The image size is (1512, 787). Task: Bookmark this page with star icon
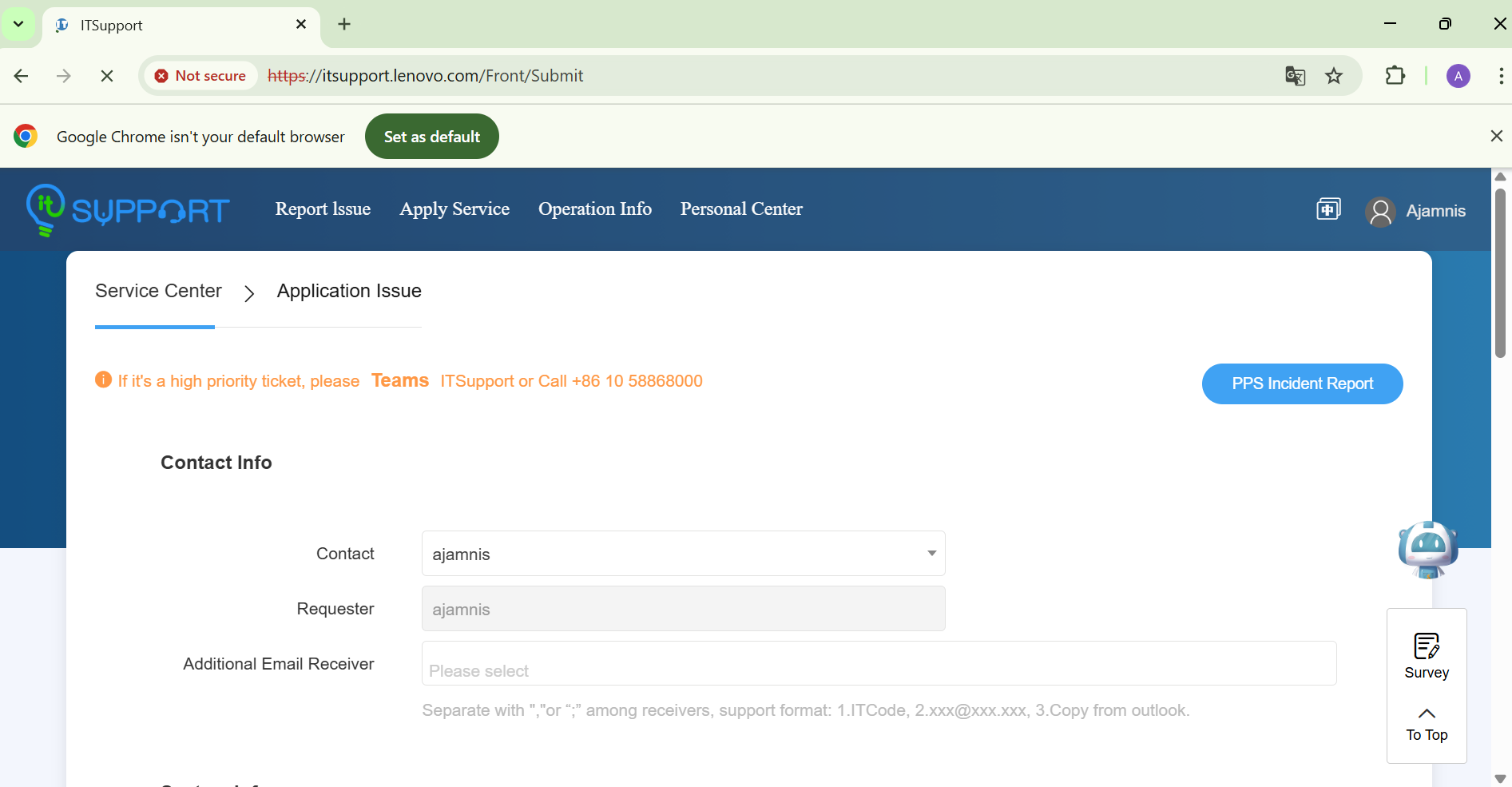point(1334,76)
